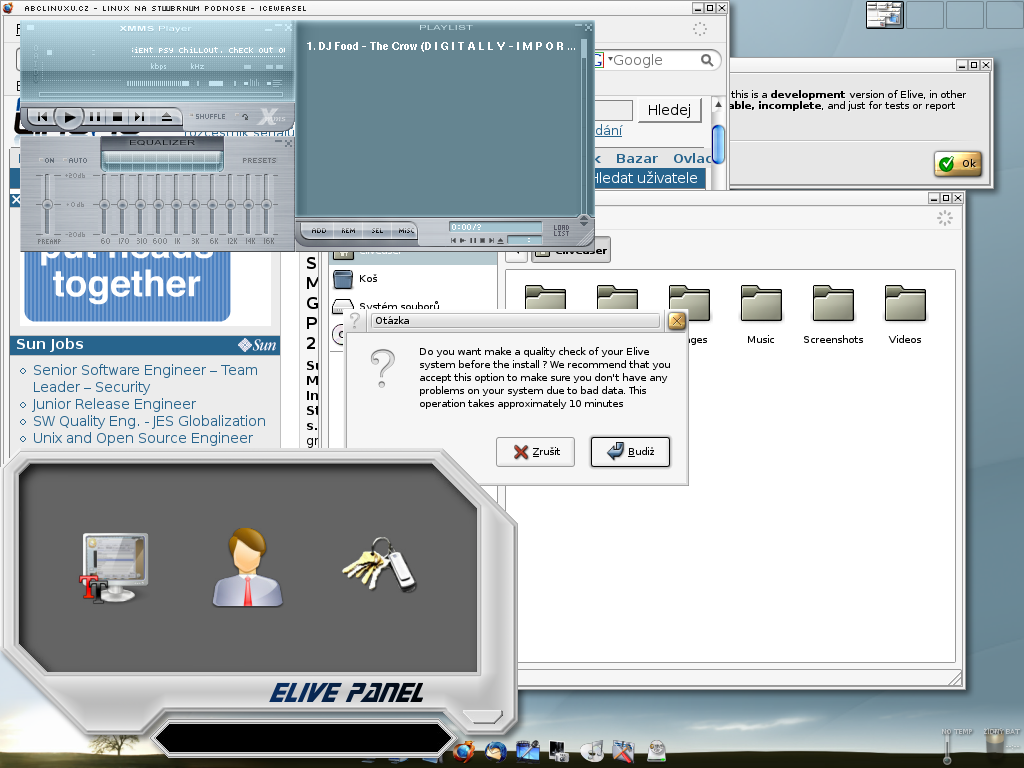Launch Thunderbird from the bottom dock
1024x768 pixels.
(496, 750)
